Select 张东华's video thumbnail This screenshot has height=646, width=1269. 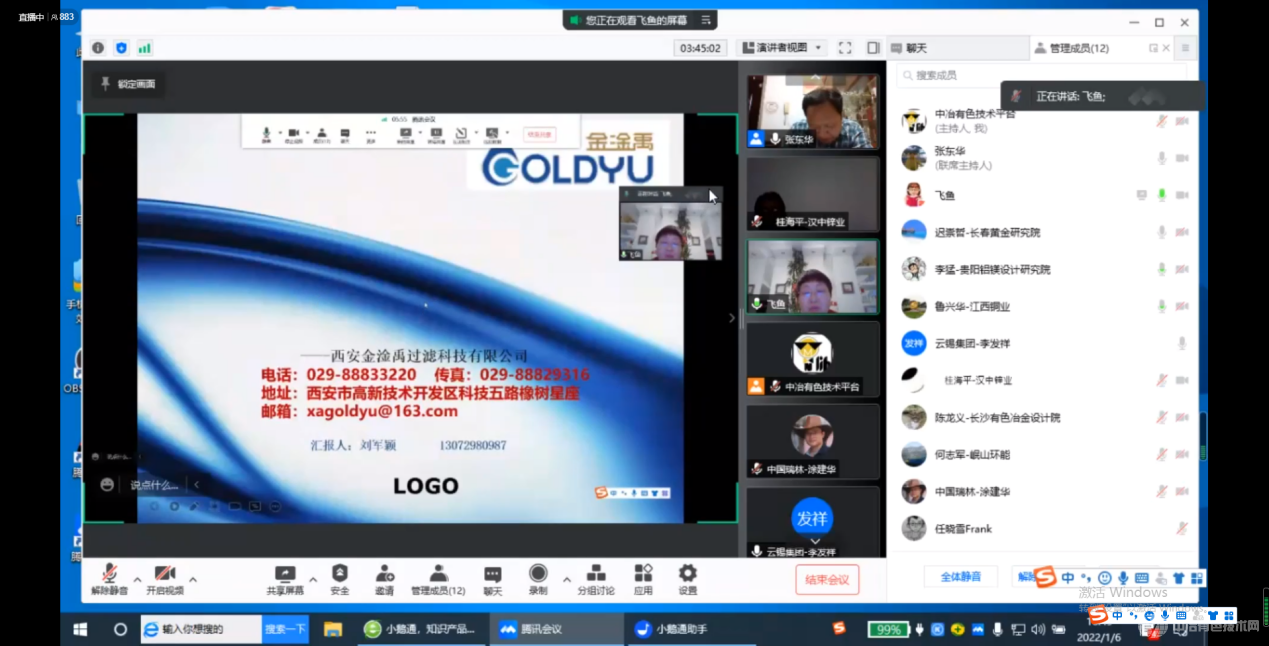click(812, 111)
